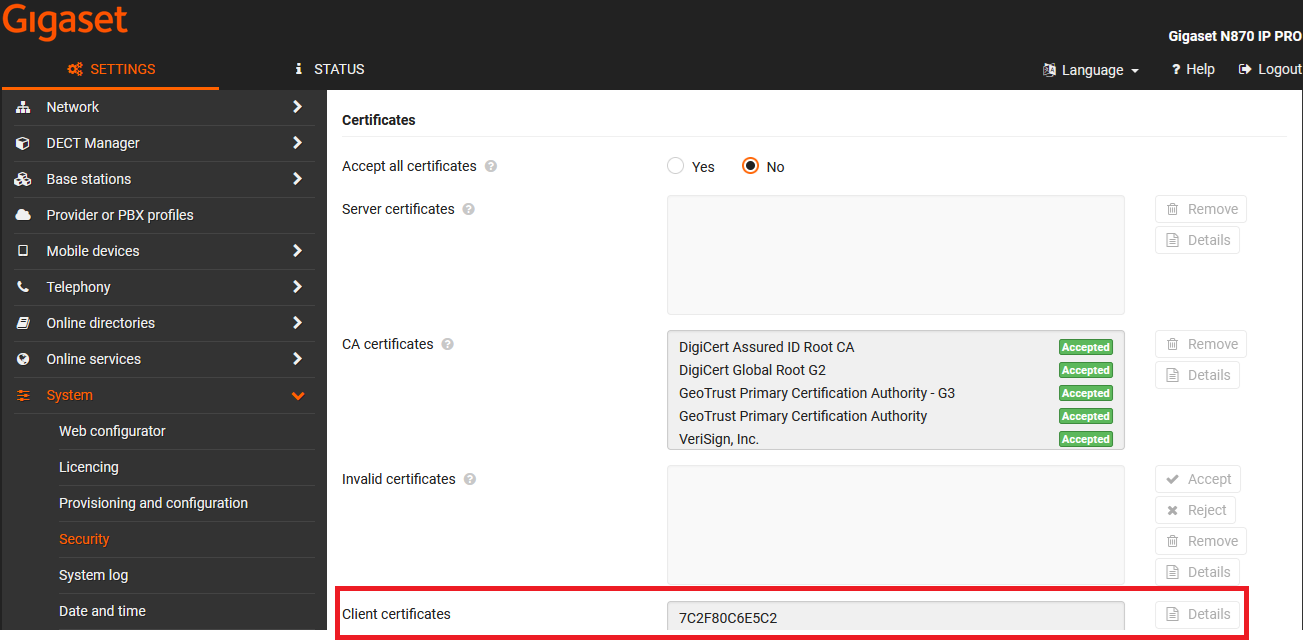Click Remove button for Invalid certificates
The width and height of the screenshot is (1303, 640).
click(1201, 541)
